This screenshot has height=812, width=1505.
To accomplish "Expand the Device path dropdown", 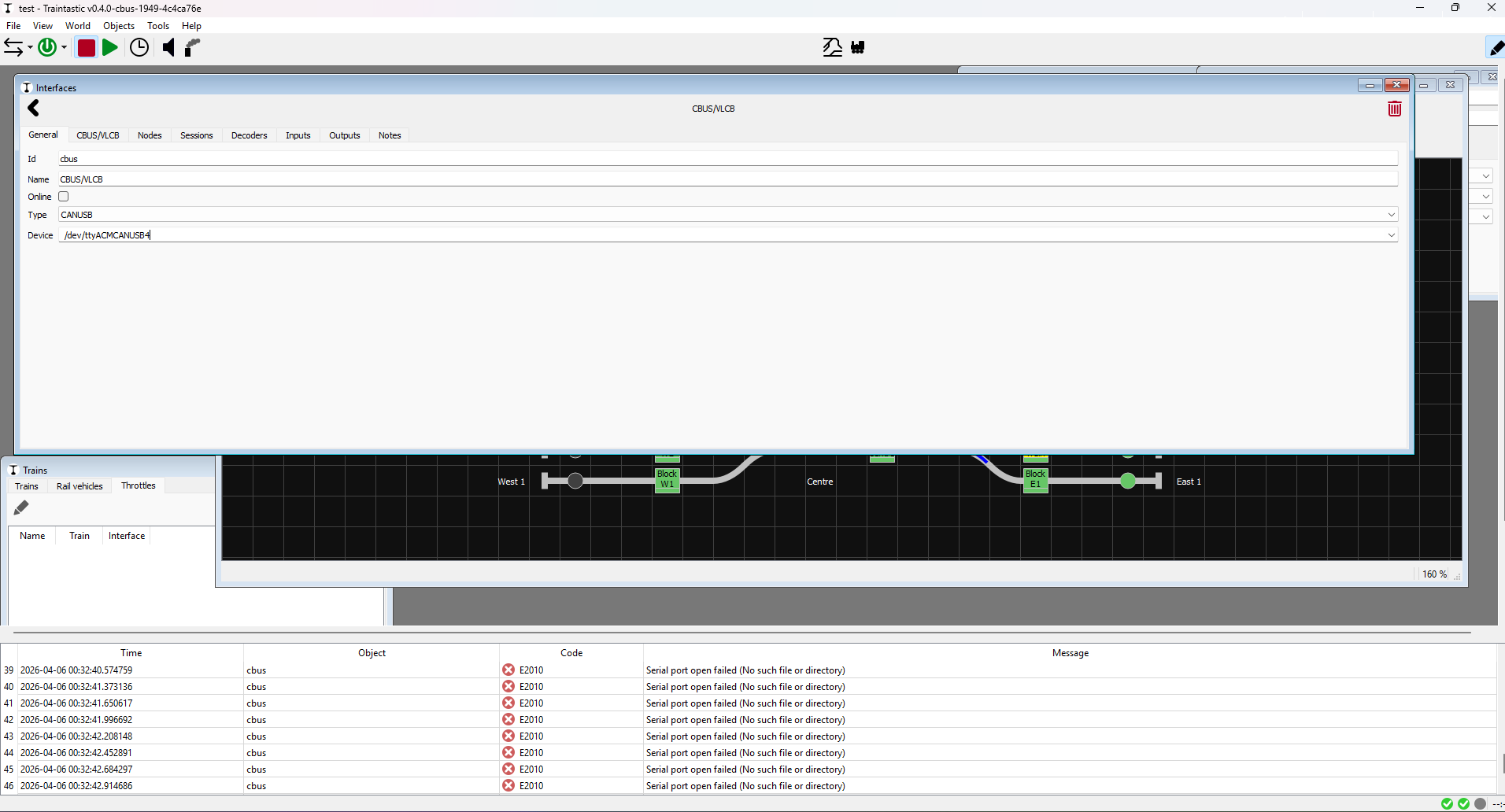I will pos(1391,235).
